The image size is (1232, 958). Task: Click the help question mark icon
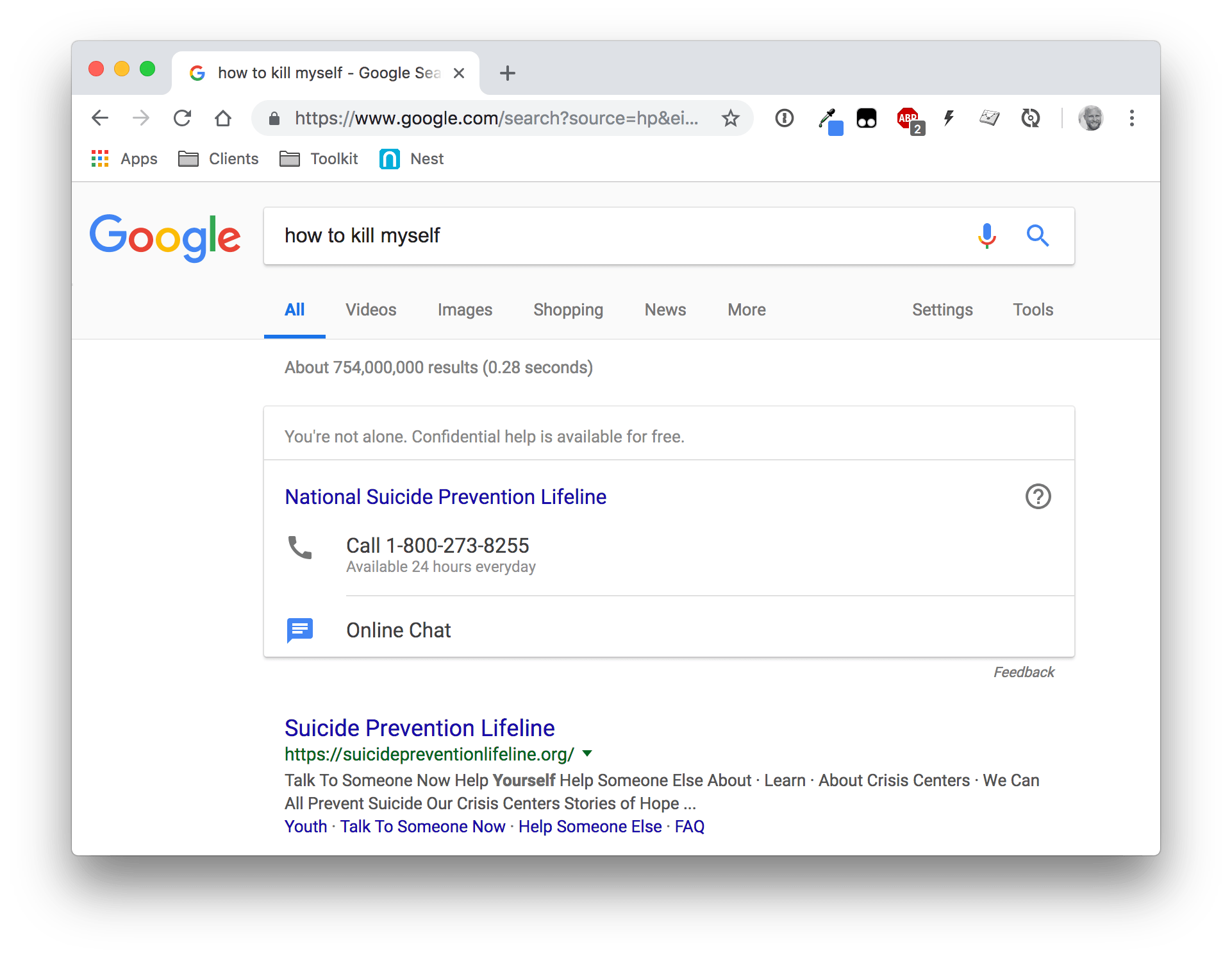tap(1038, 496)
